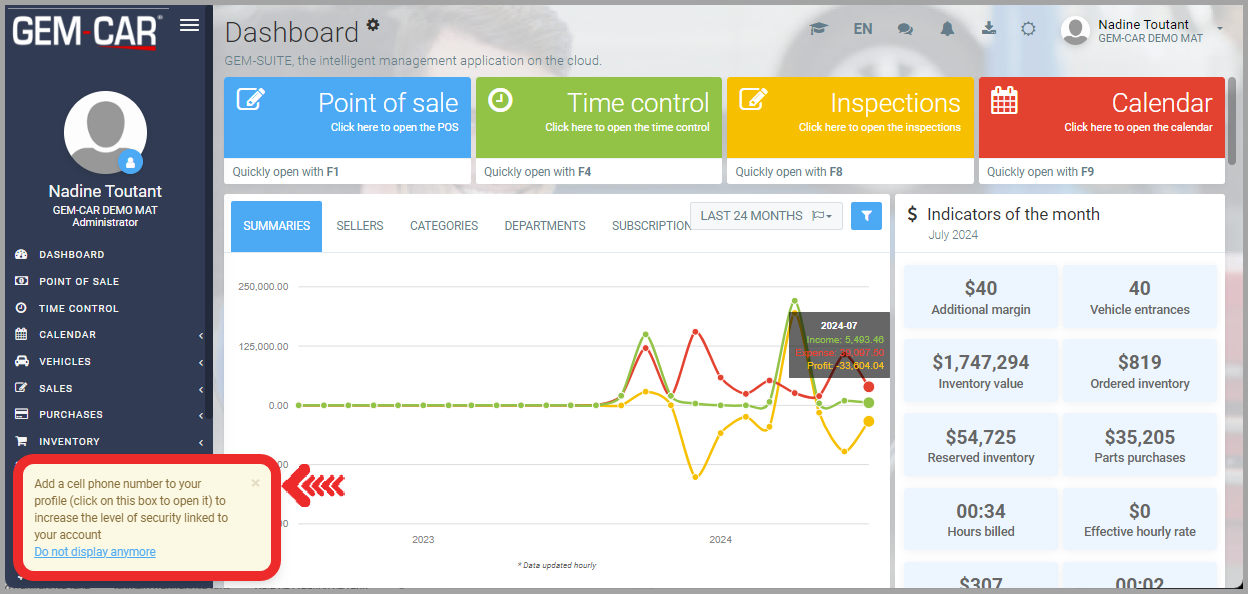Click the blue chart filter button
Viewport: 1248px width, 594px height.
coord(866,215)
